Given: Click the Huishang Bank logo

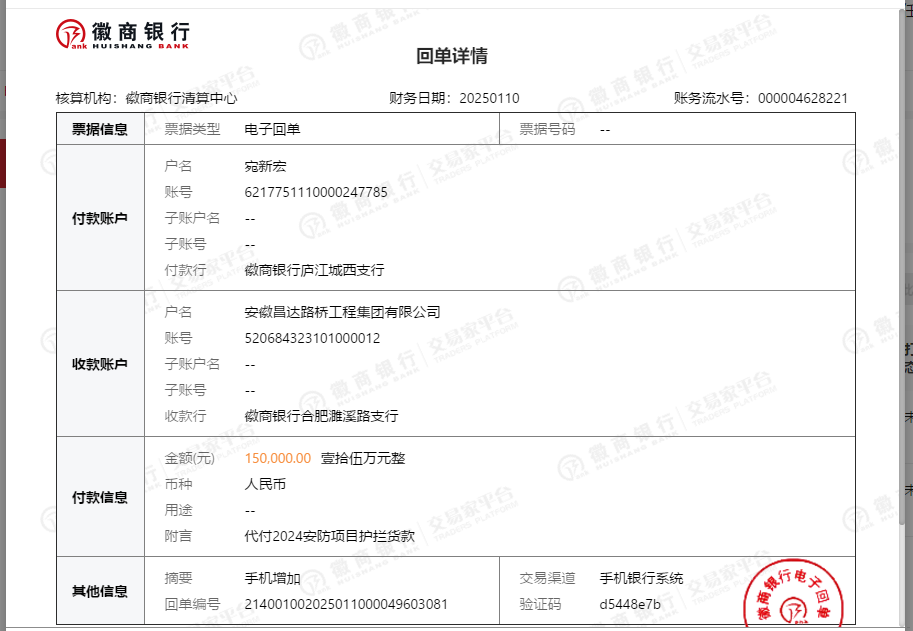Looking at the screenshot, I should [122, 35].
